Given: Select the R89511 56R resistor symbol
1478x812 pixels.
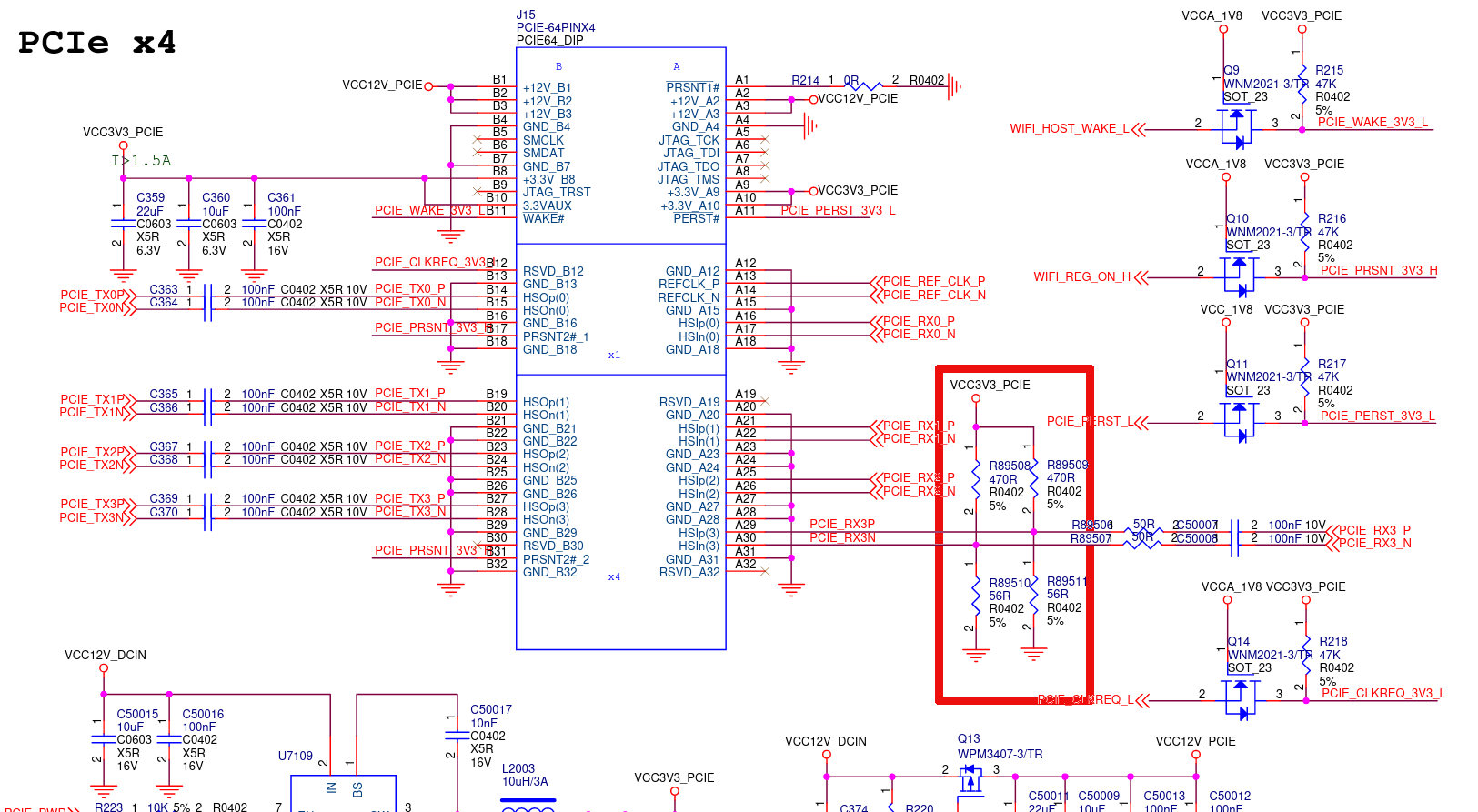Looking at the screenshot, I should (x=1033, y=596).
